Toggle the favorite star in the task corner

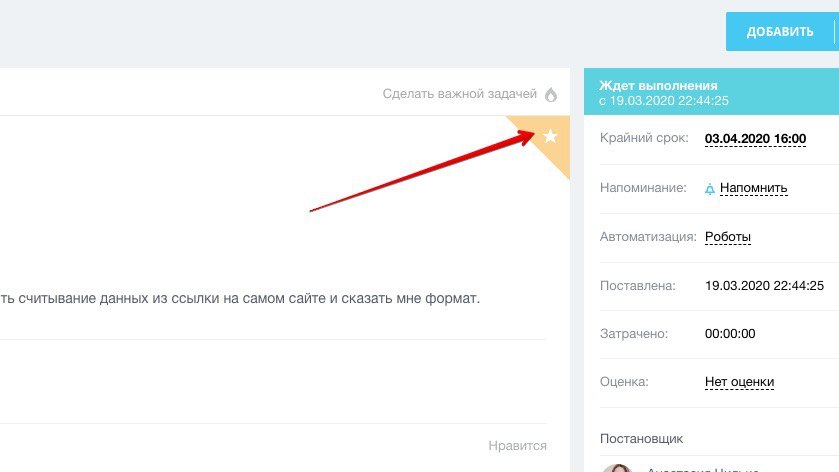tap(550, 136)
